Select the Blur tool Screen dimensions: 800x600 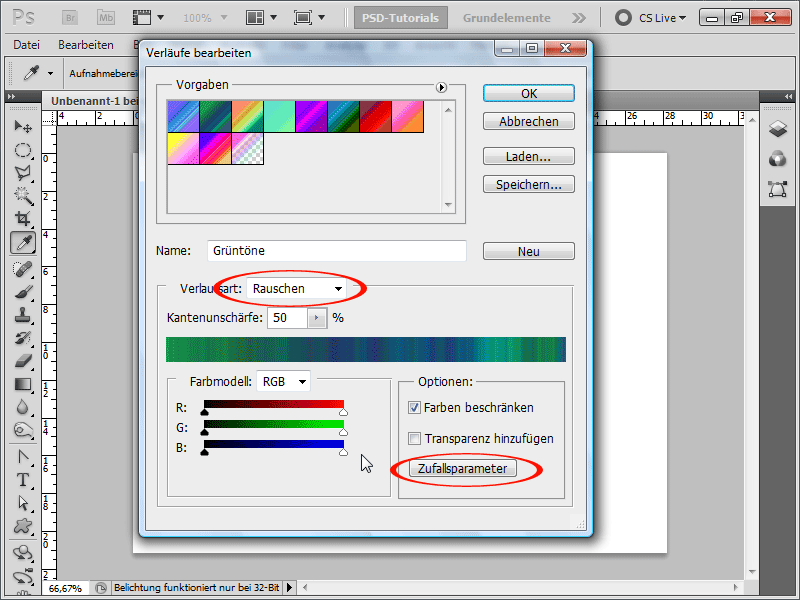(23, 407)
